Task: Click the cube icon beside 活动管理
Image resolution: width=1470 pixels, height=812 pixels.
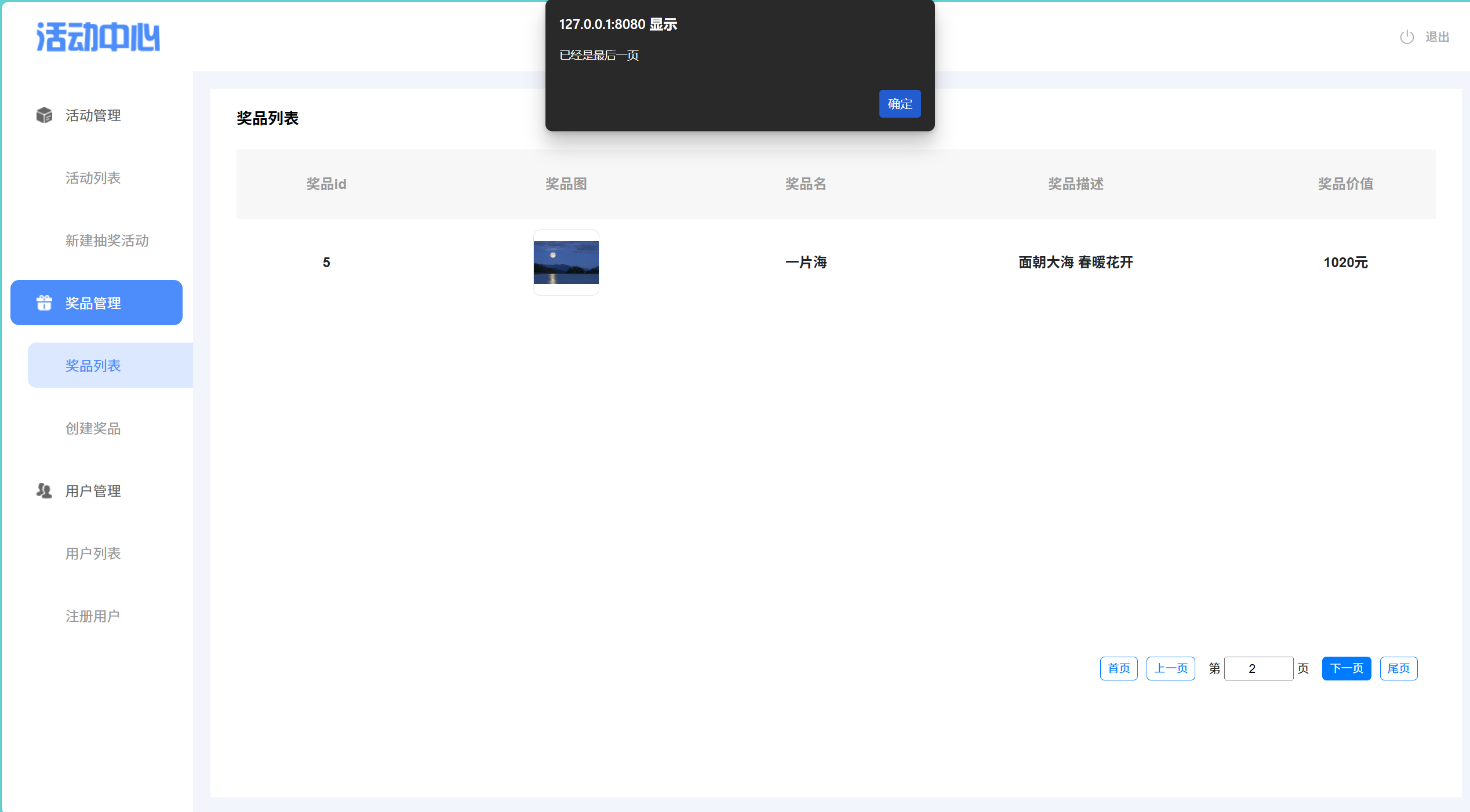Action: [44, 115]
